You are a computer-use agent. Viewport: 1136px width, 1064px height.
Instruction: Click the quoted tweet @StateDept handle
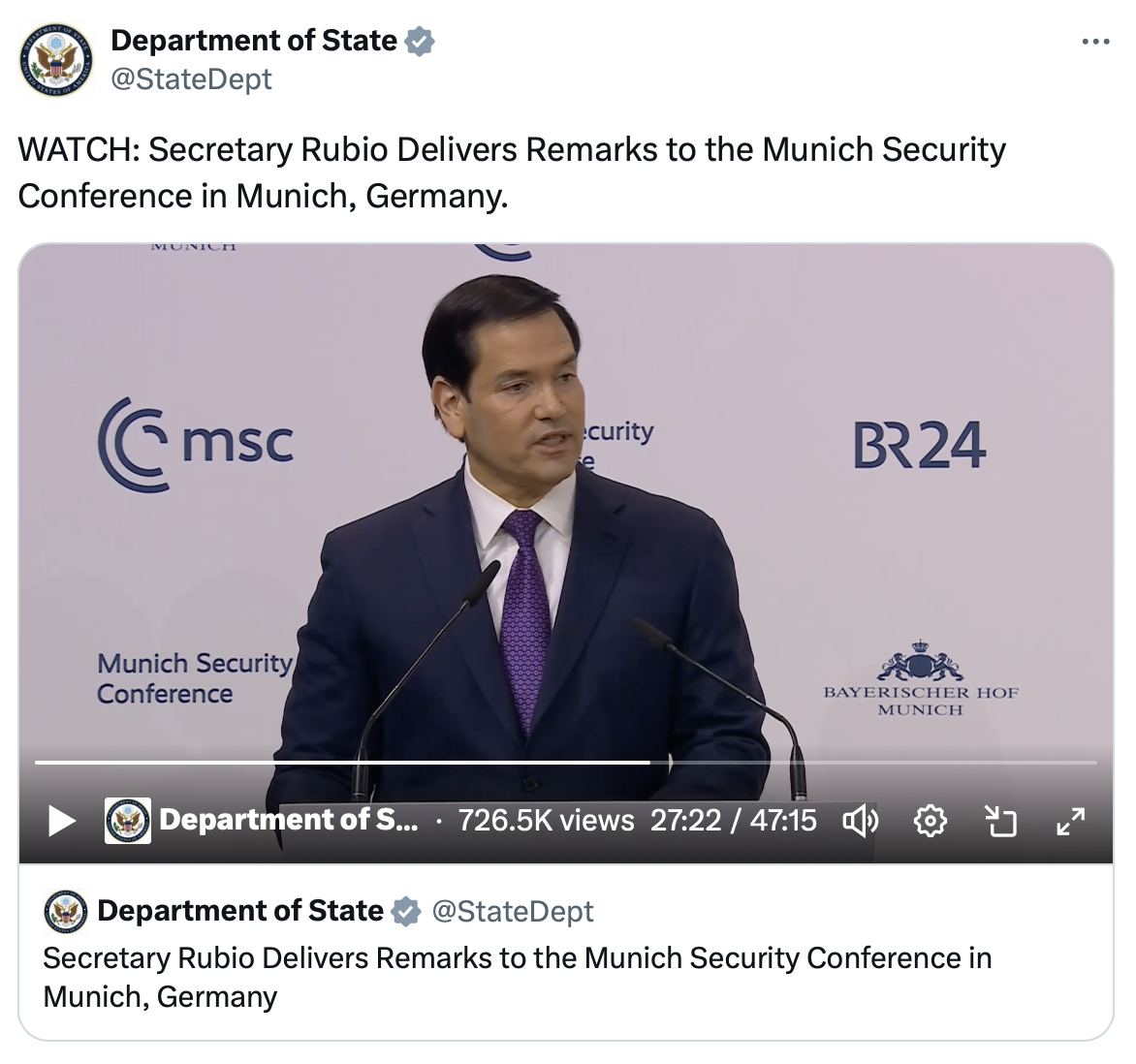coord(513,911)
